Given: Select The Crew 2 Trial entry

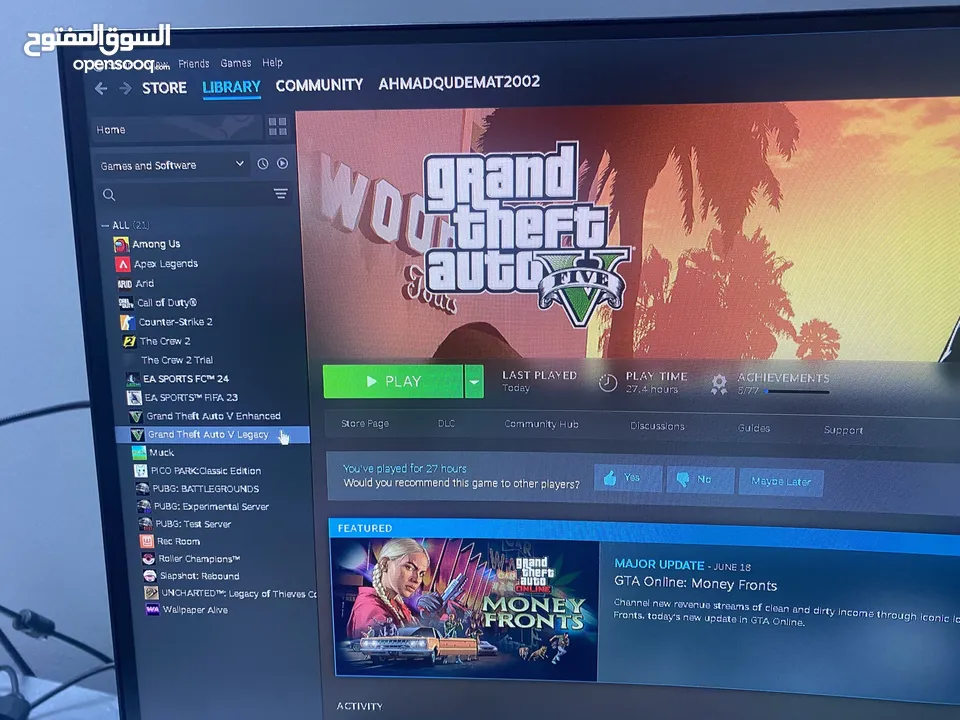Looking at the screenshot, I should click(x=177, y=360).
